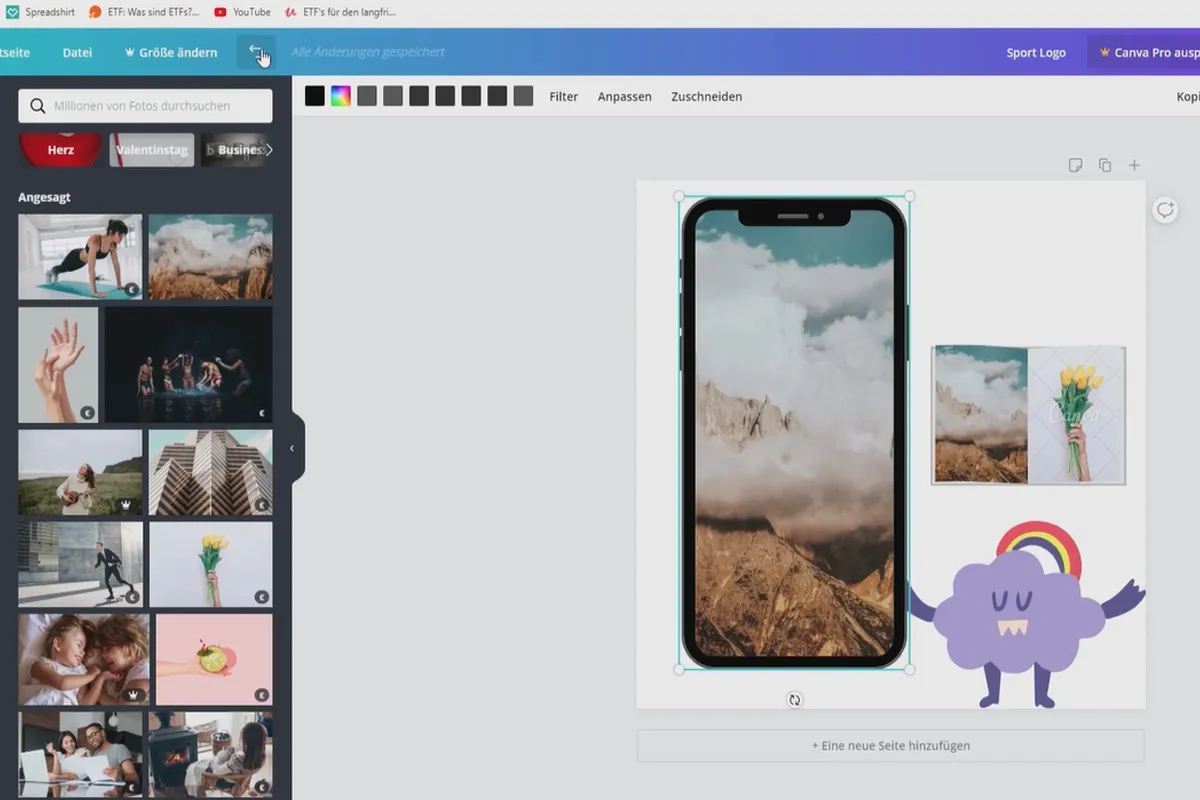Click the undo arrow icon

pos(256,51)
